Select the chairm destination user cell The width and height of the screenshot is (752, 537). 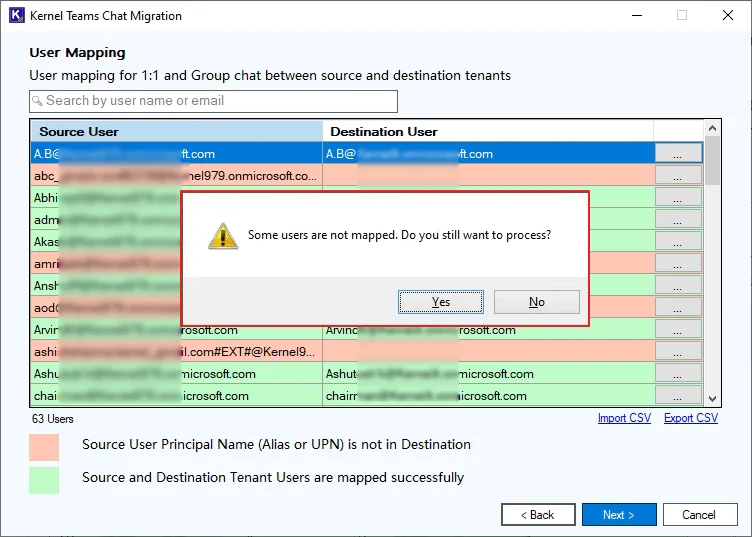488,396
